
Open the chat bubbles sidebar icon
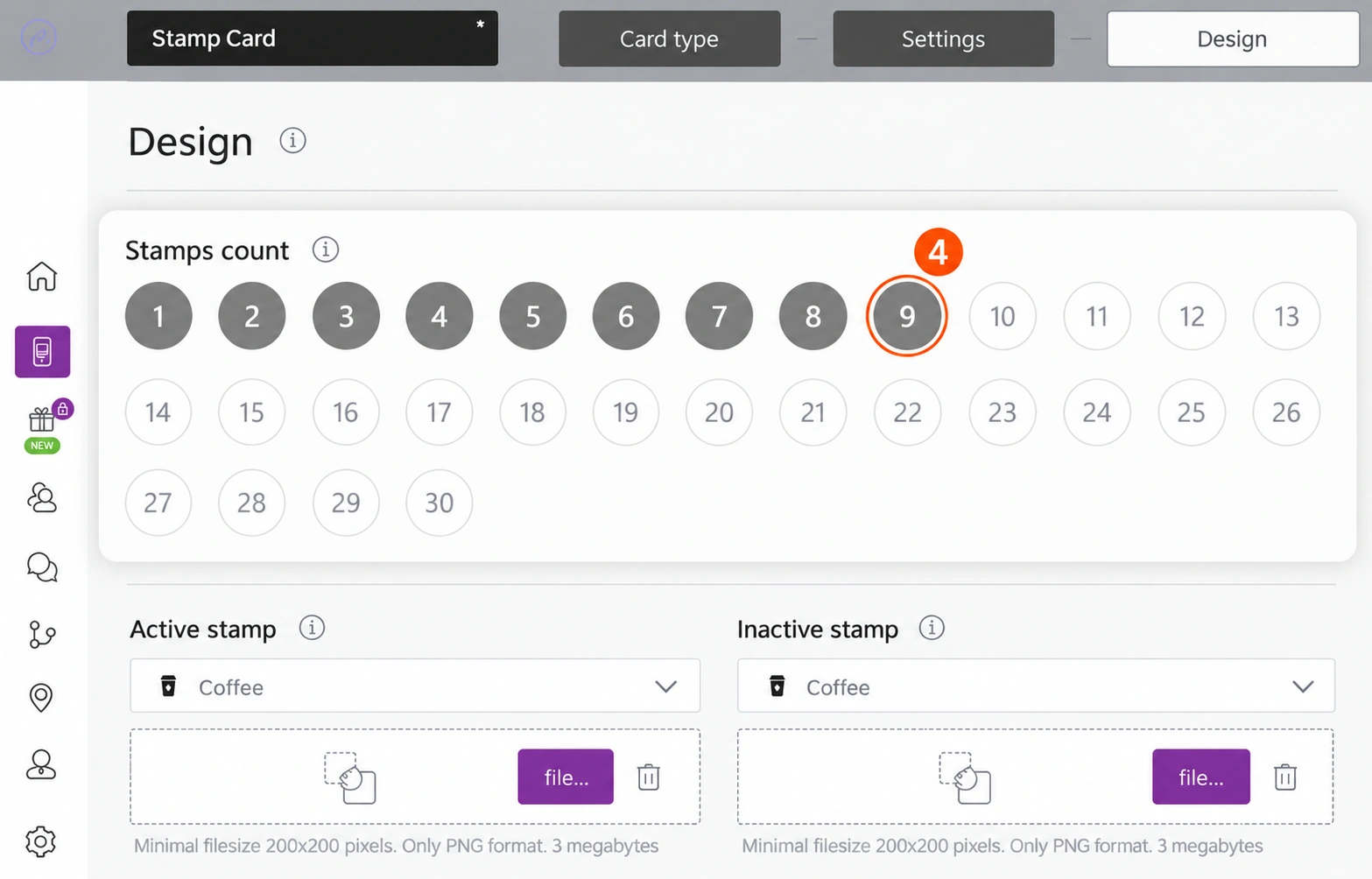(x=42, y=567)
